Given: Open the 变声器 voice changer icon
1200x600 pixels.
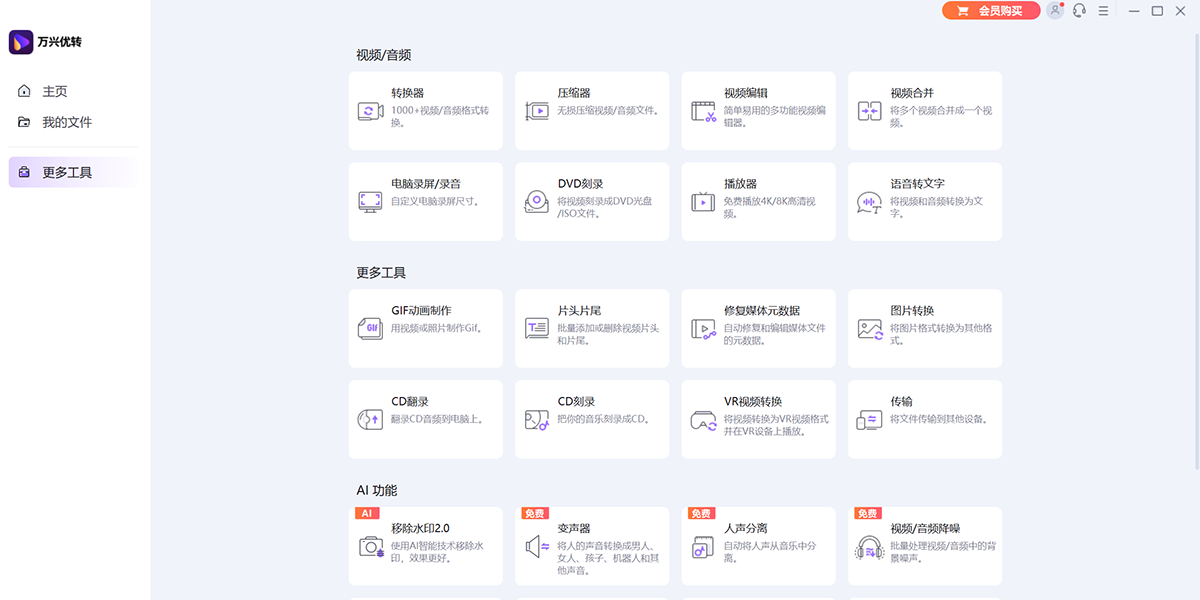Looking at the screenshot, I should click(537, 547).
